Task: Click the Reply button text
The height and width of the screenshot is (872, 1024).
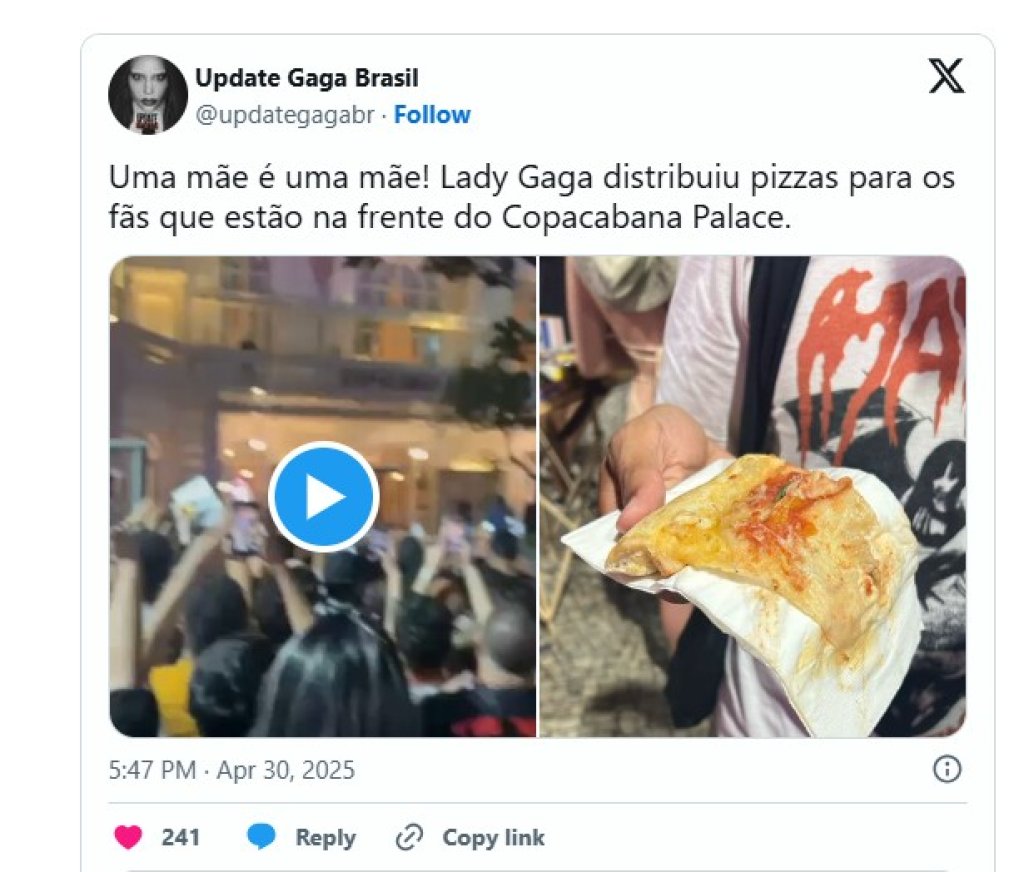Action: tap(325, 837)
